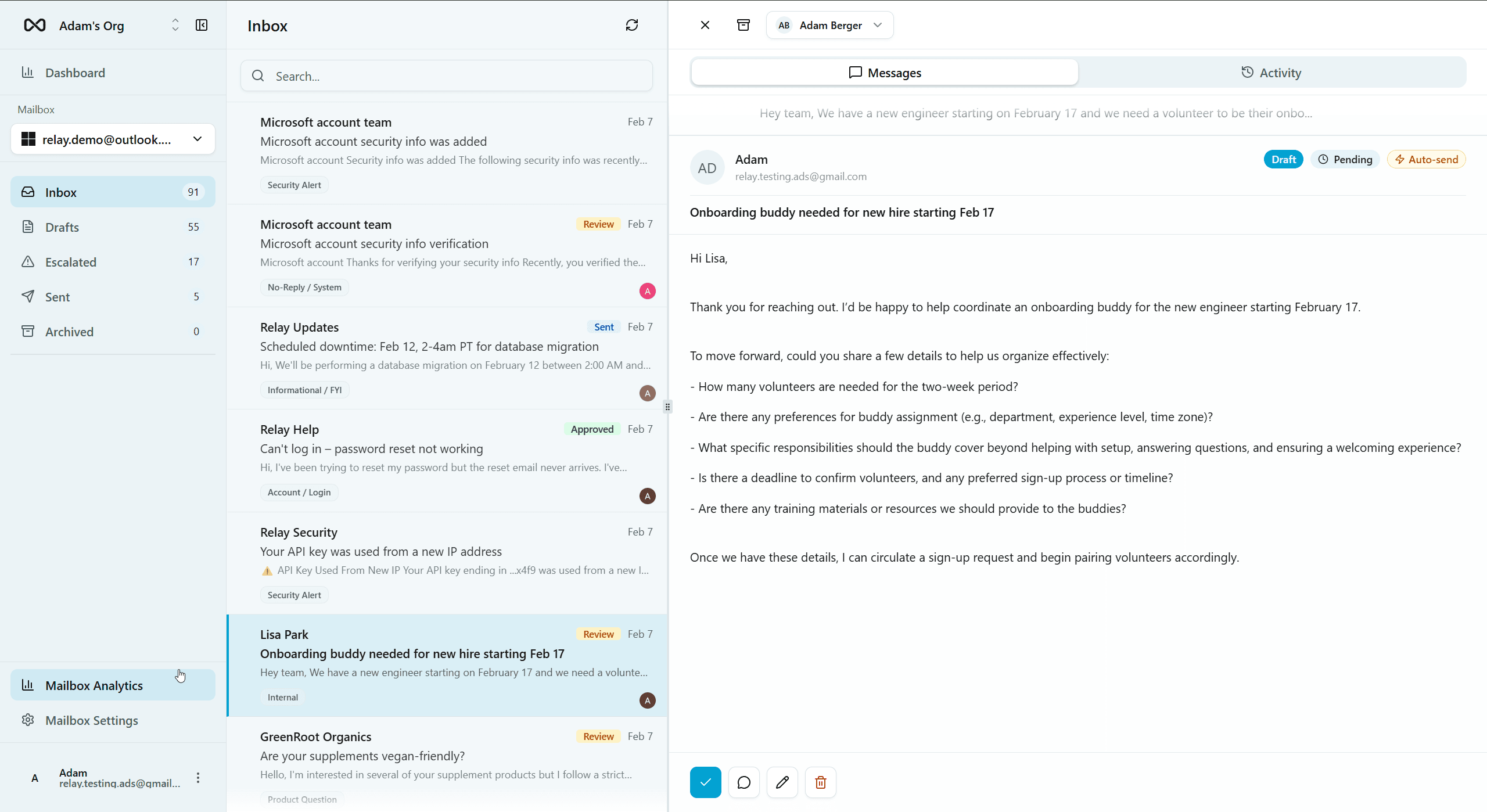1487x812 pixels.
Task: Open the Escalated folder
Action: (70, 262)
